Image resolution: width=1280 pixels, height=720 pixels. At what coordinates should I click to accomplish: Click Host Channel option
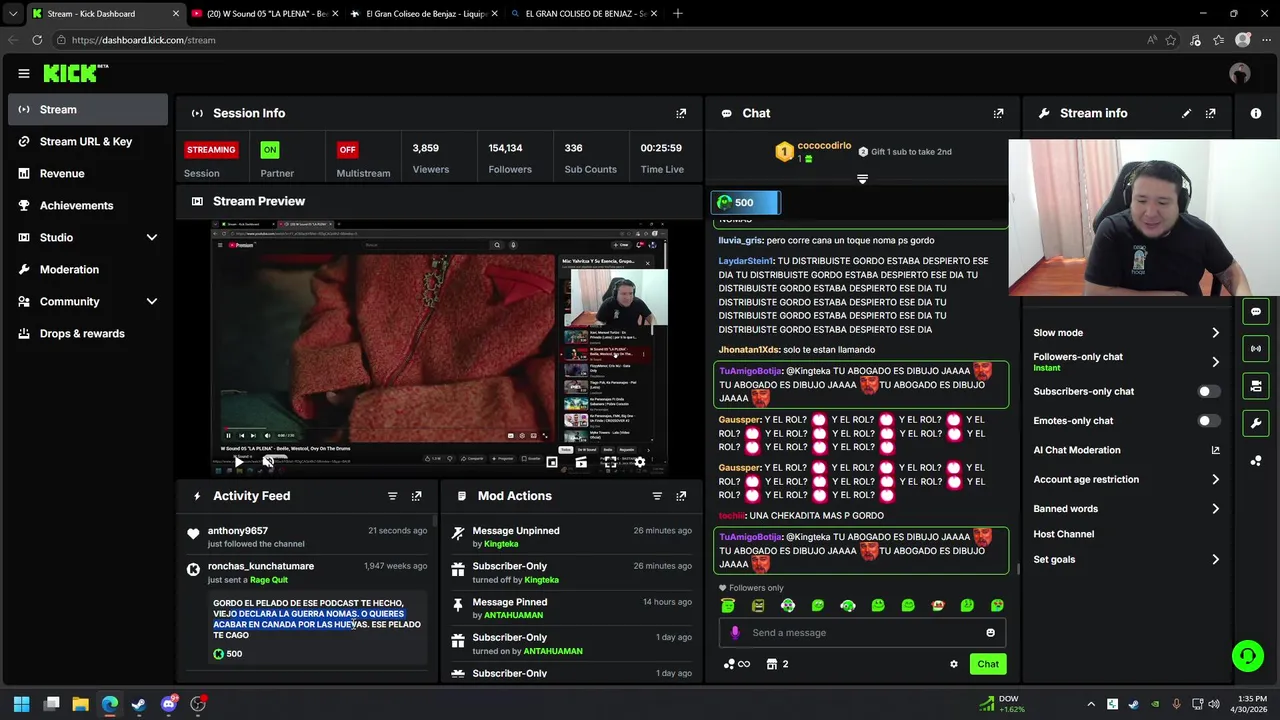1063,534
